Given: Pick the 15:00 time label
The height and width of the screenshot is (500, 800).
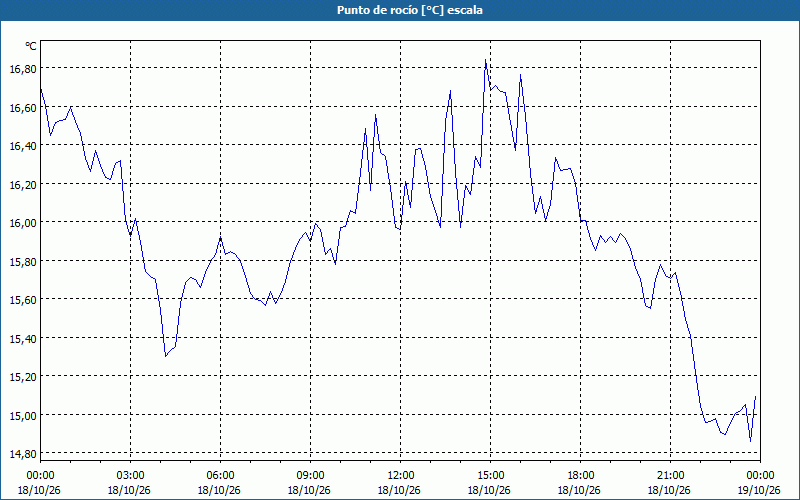Looking at the screenshot, I should point(490,476).
